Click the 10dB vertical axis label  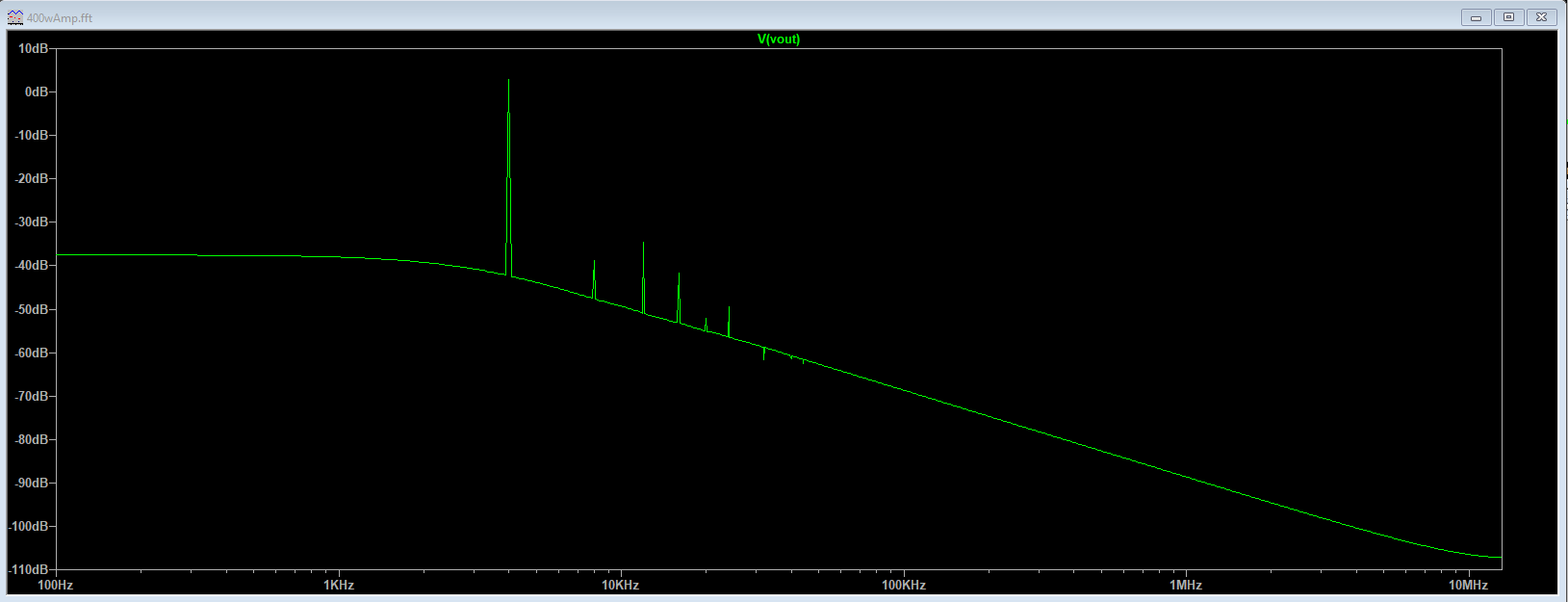click(x=34, y=48)
